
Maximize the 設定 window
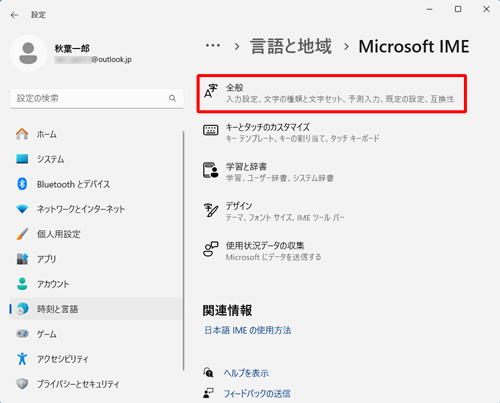(x=458, y=9)
